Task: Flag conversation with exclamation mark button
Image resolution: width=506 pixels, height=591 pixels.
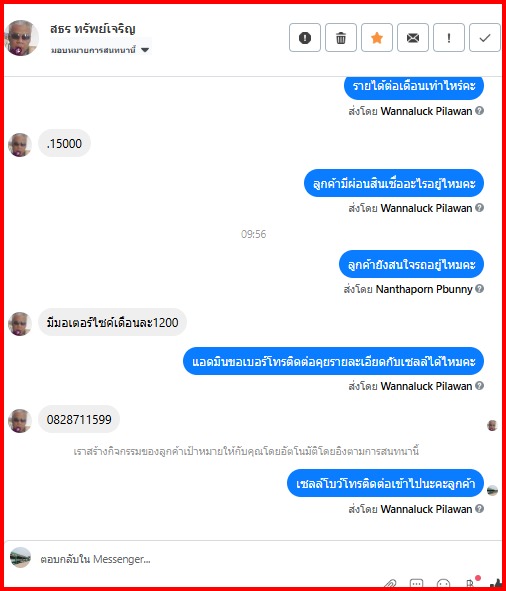Action: tap(449, 38)
